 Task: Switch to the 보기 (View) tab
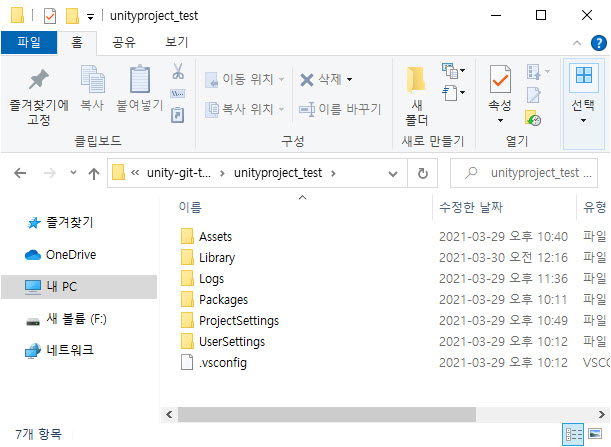[177, 42]
